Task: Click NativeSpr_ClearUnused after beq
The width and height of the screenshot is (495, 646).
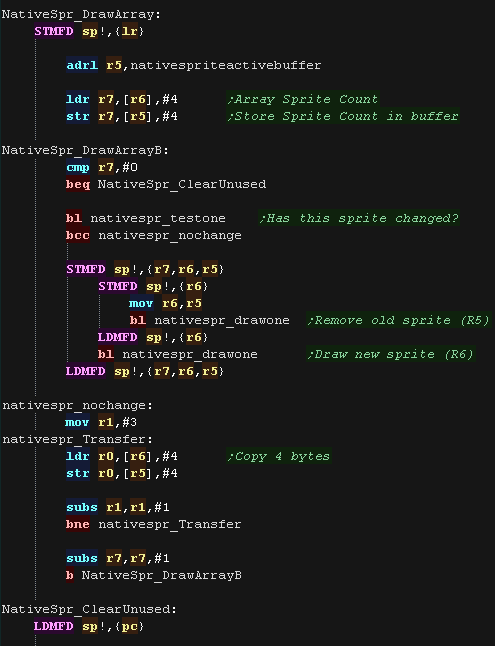Action: pos(182,184)
